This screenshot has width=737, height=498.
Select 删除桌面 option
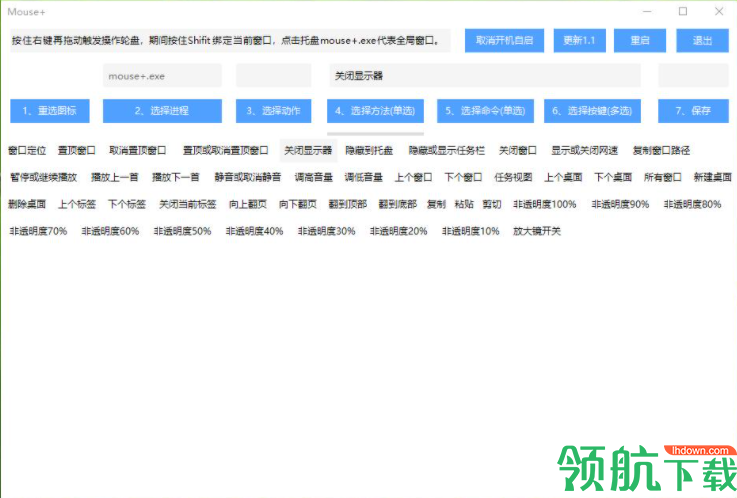pyautogui.click(x=27, y=204)
